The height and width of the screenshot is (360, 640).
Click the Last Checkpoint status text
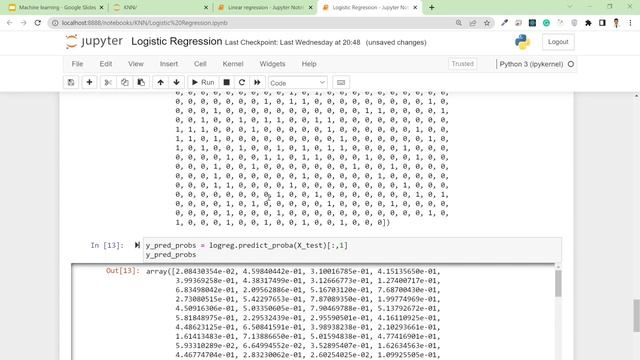tap(293, 42)
